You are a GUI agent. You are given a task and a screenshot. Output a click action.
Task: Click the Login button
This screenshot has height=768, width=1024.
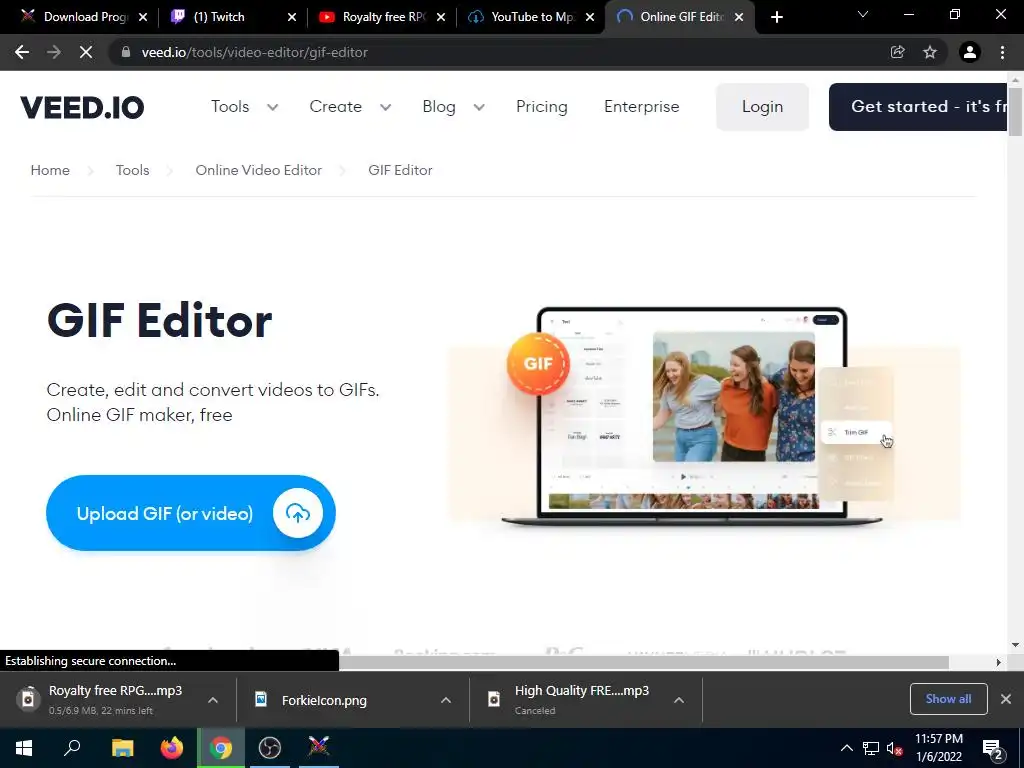(762, 106)
